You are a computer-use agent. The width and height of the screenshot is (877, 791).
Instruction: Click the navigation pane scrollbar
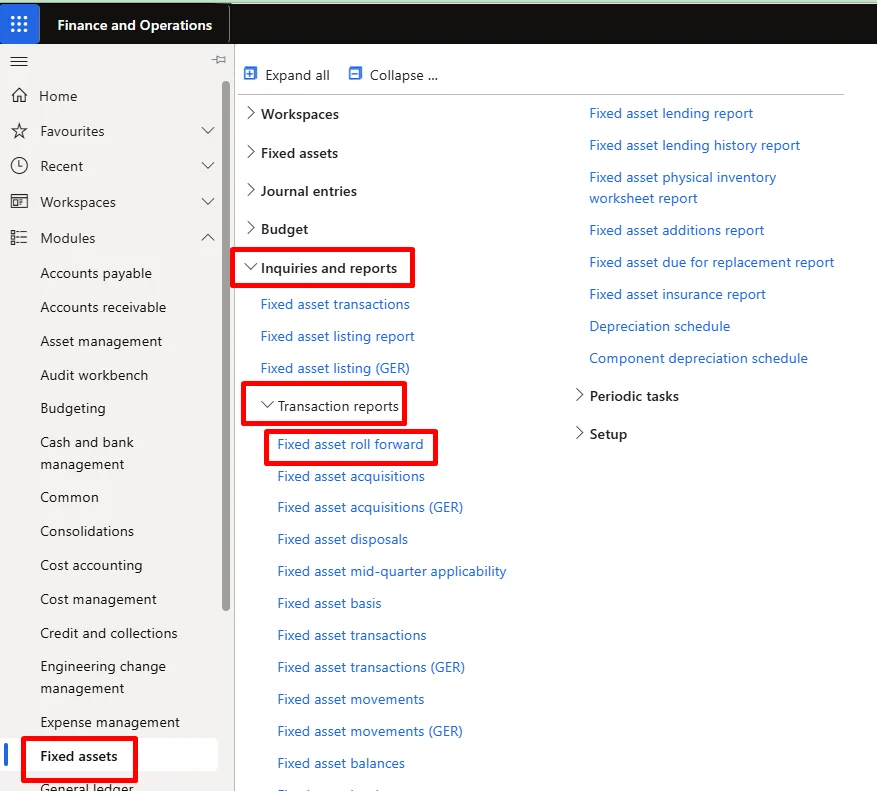(226, 346)
